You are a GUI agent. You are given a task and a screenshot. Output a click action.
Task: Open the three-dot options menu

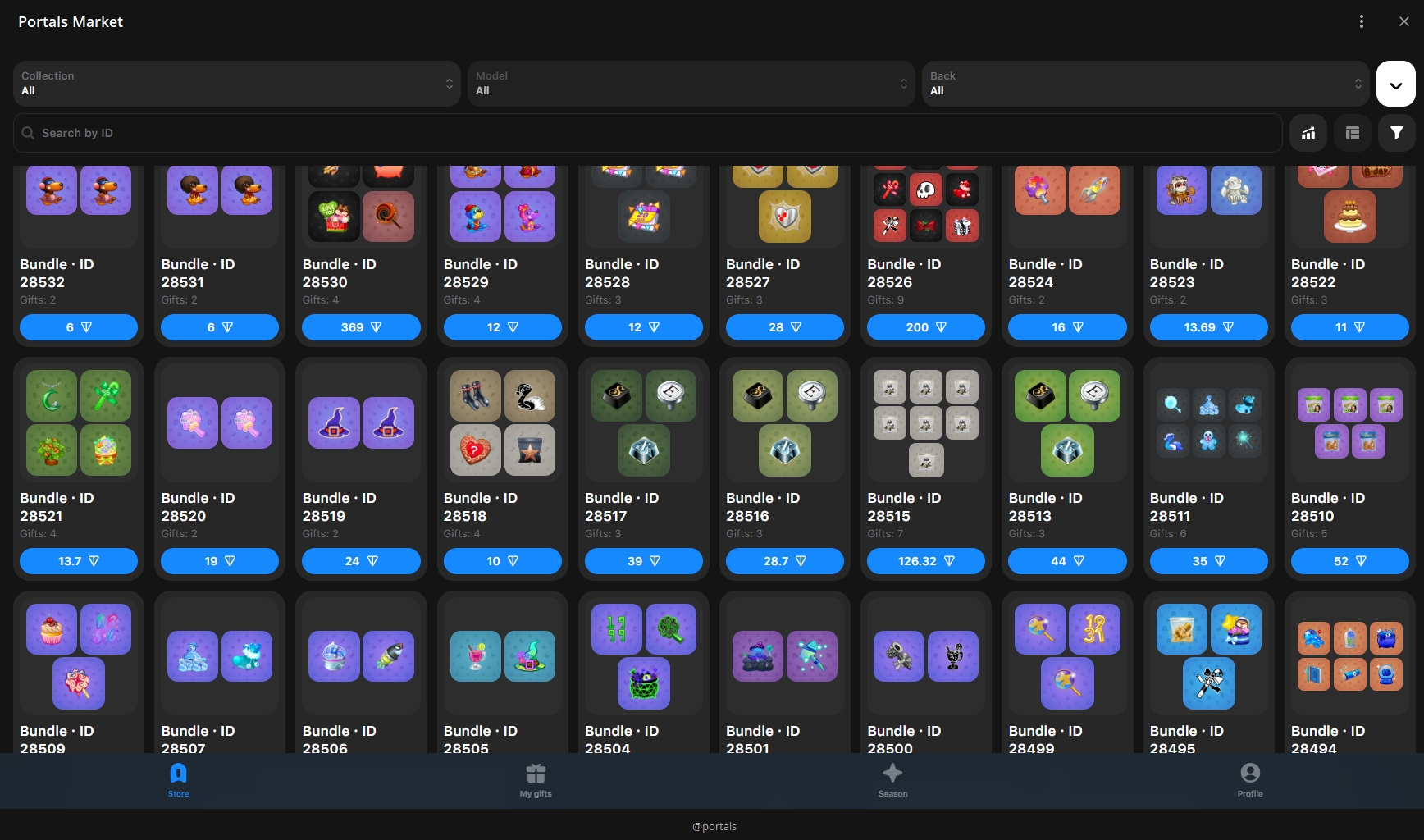(x=1362, y=21)
